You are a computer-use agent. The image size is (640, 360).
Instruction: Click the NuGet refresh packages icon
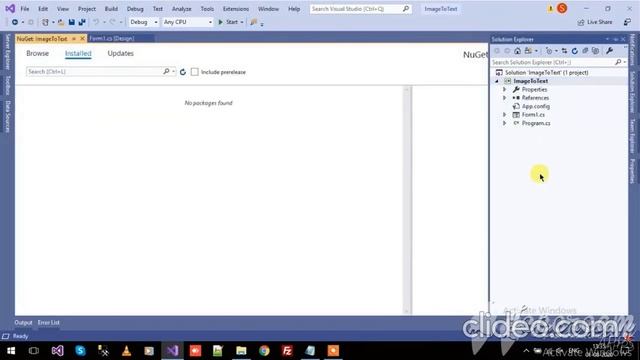(x=183, y=72)
